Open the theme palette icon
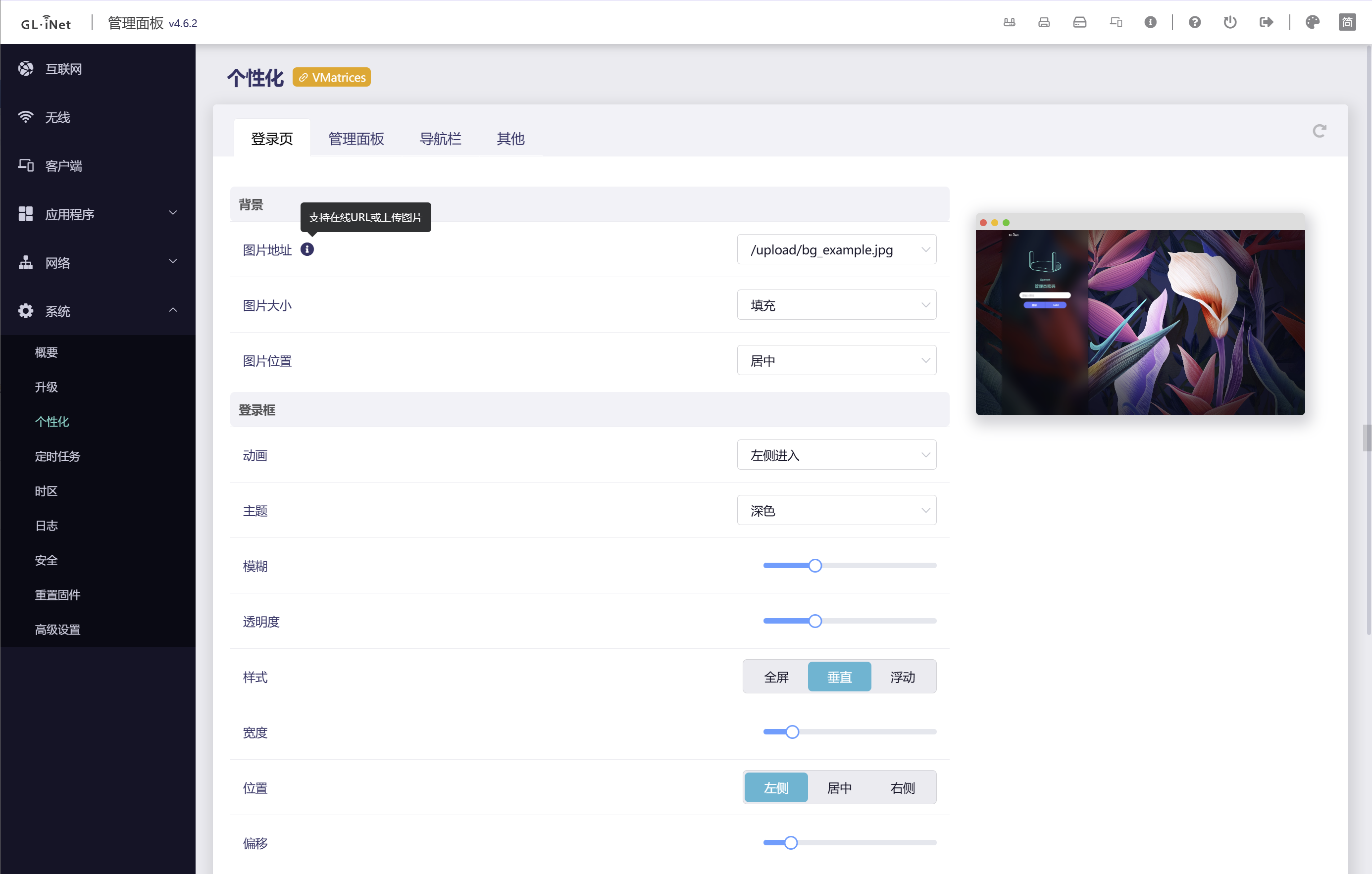This screenshot has height=874, width=1372. point(1312,22)
